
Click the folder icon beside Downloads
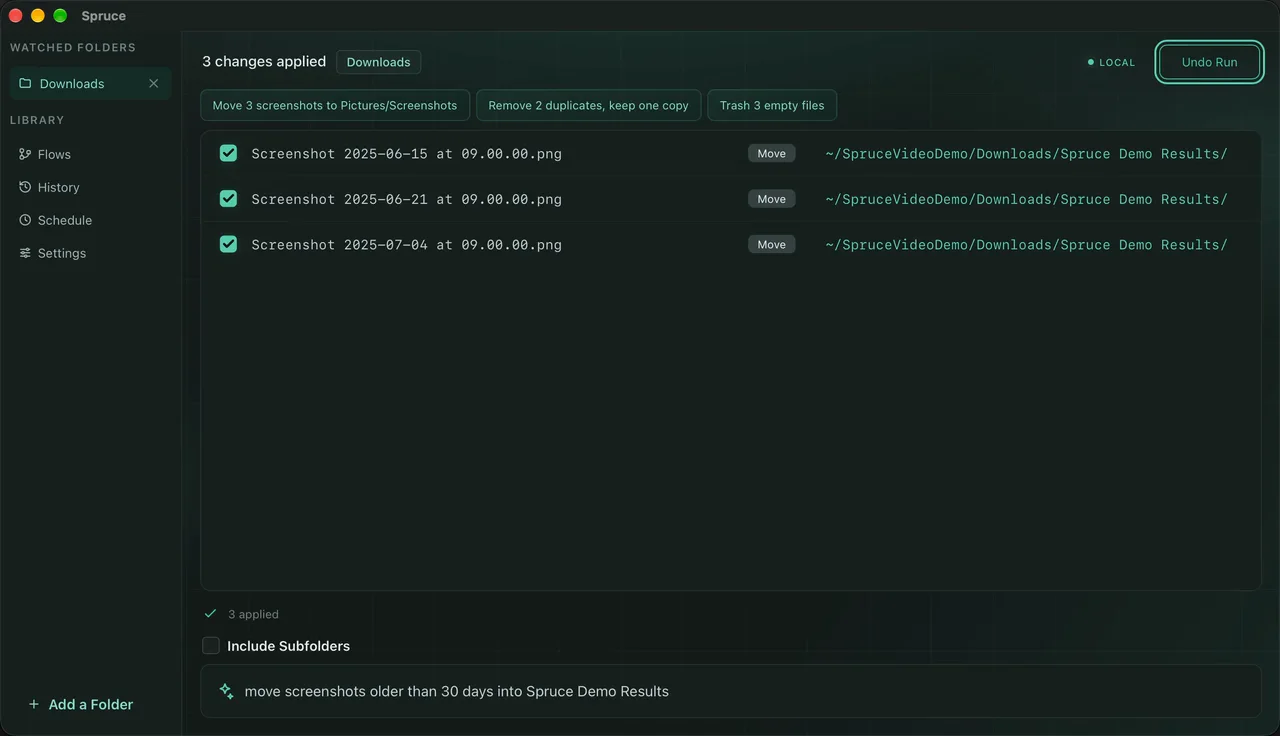click(x=25, y=84)
